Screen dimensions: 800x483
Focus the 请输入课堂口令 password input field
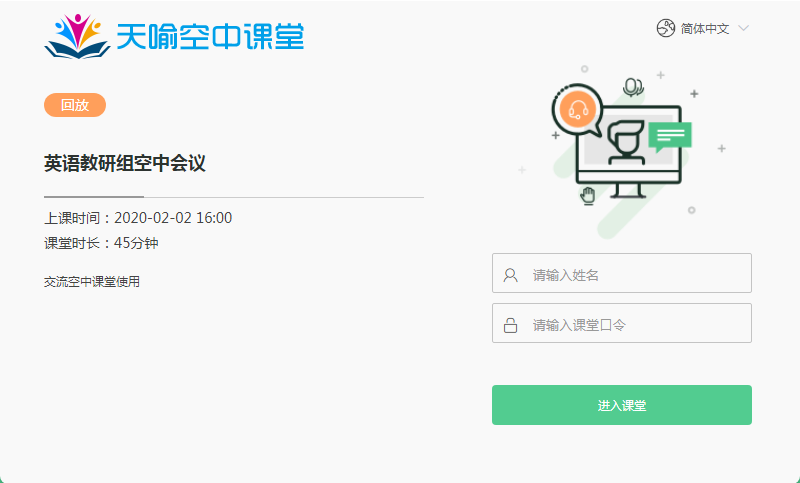(621, 323)
